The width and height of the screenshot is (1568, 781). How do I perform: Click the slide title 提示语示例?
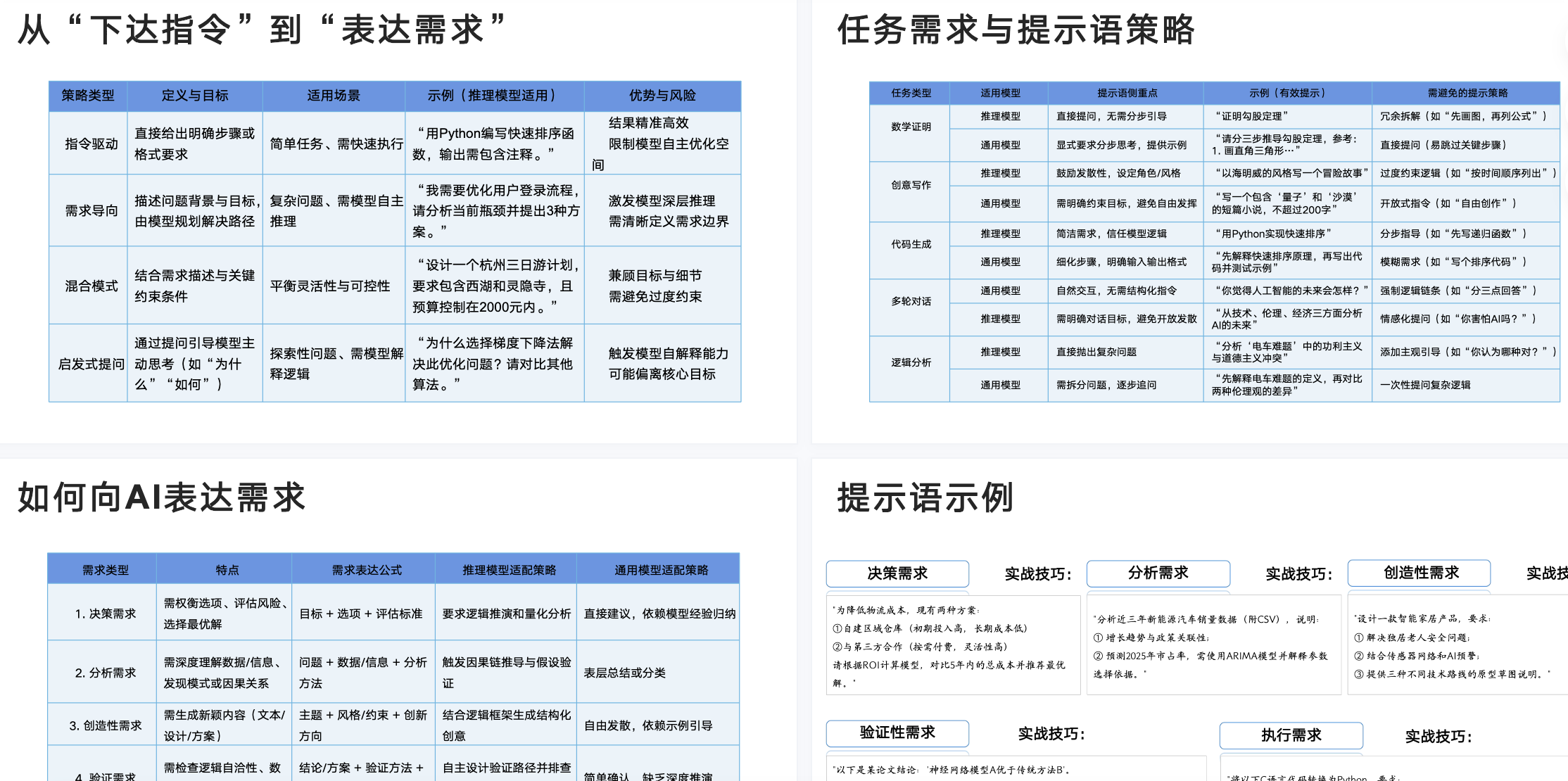(925, 497)
